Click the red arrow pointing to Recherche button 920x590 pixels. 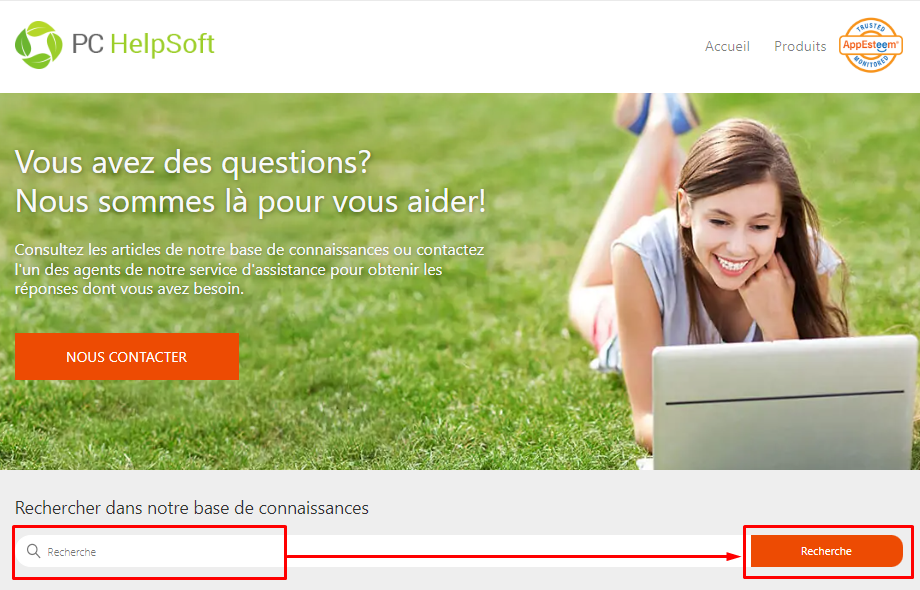(514, 556)
